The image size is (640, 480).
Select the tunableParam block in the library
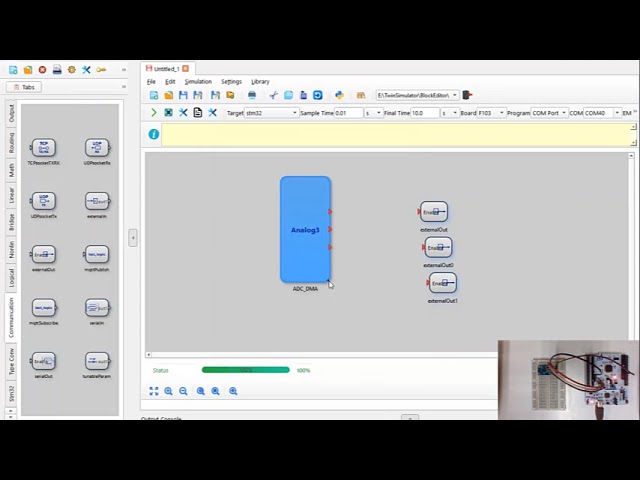click(x=97, y=361)
